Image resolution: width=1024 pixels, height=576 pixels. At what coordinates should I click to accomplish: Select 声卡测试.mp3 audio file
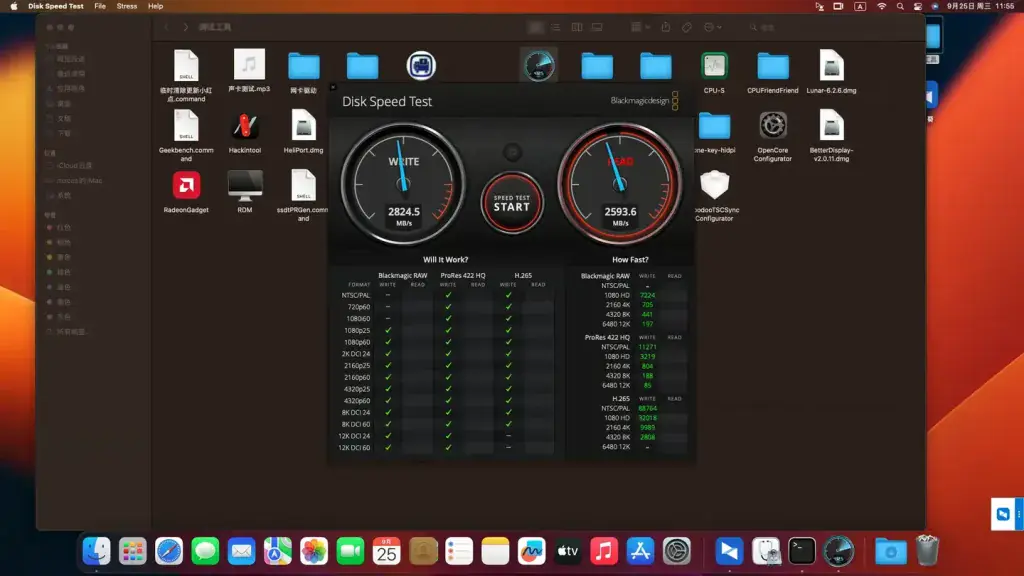(x=249, y=71)
